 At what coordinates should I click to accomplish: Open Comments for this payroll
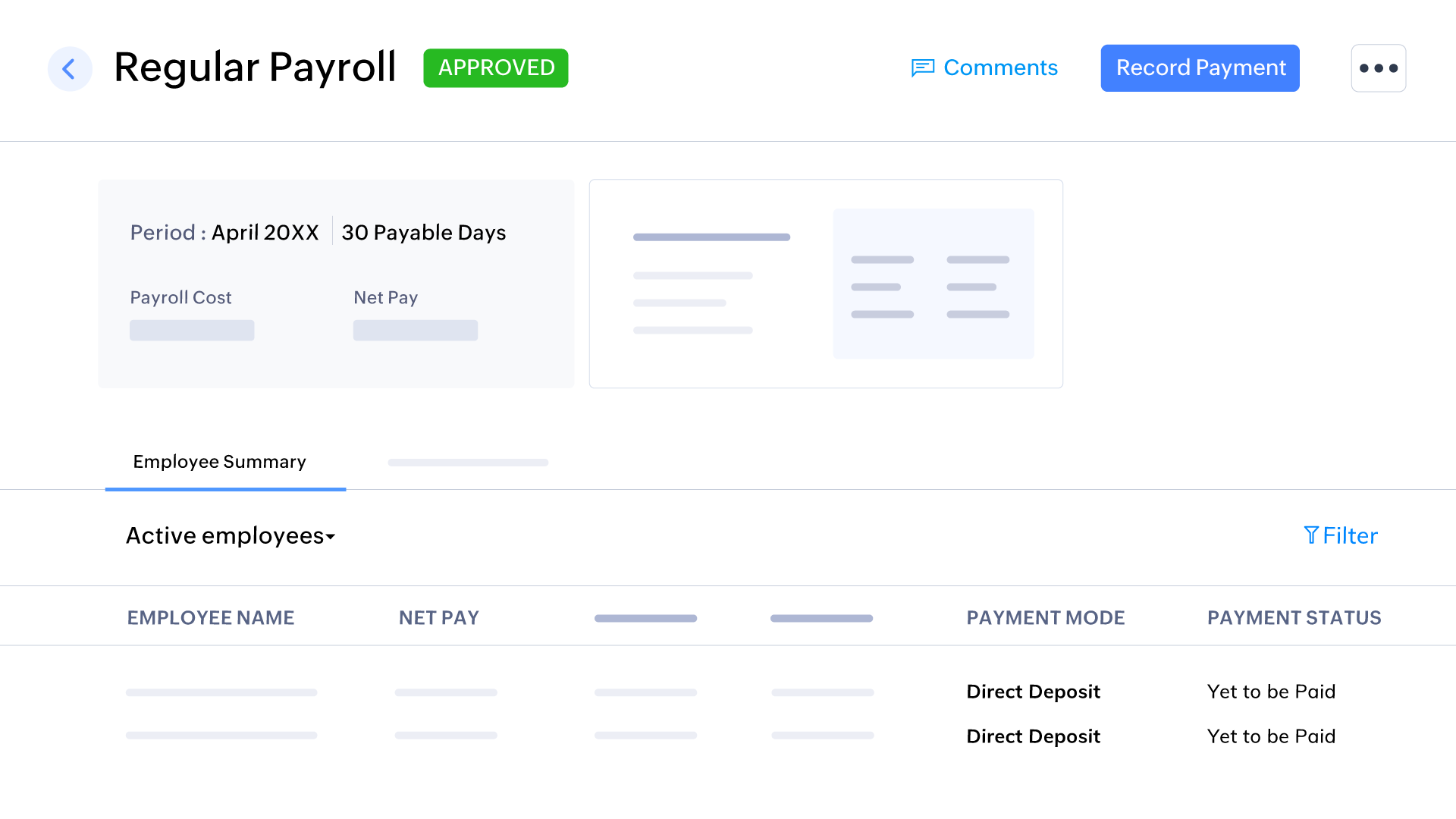(x=1000, y=67)
